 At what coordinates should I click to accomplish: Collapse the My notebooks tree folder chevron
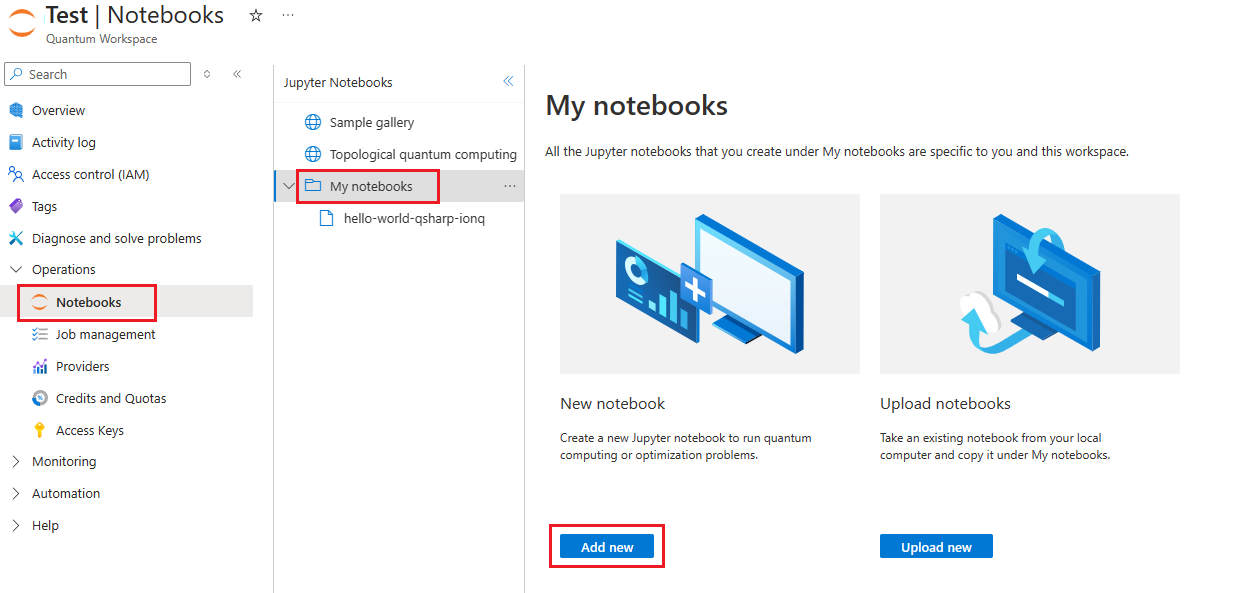(289, 186)
